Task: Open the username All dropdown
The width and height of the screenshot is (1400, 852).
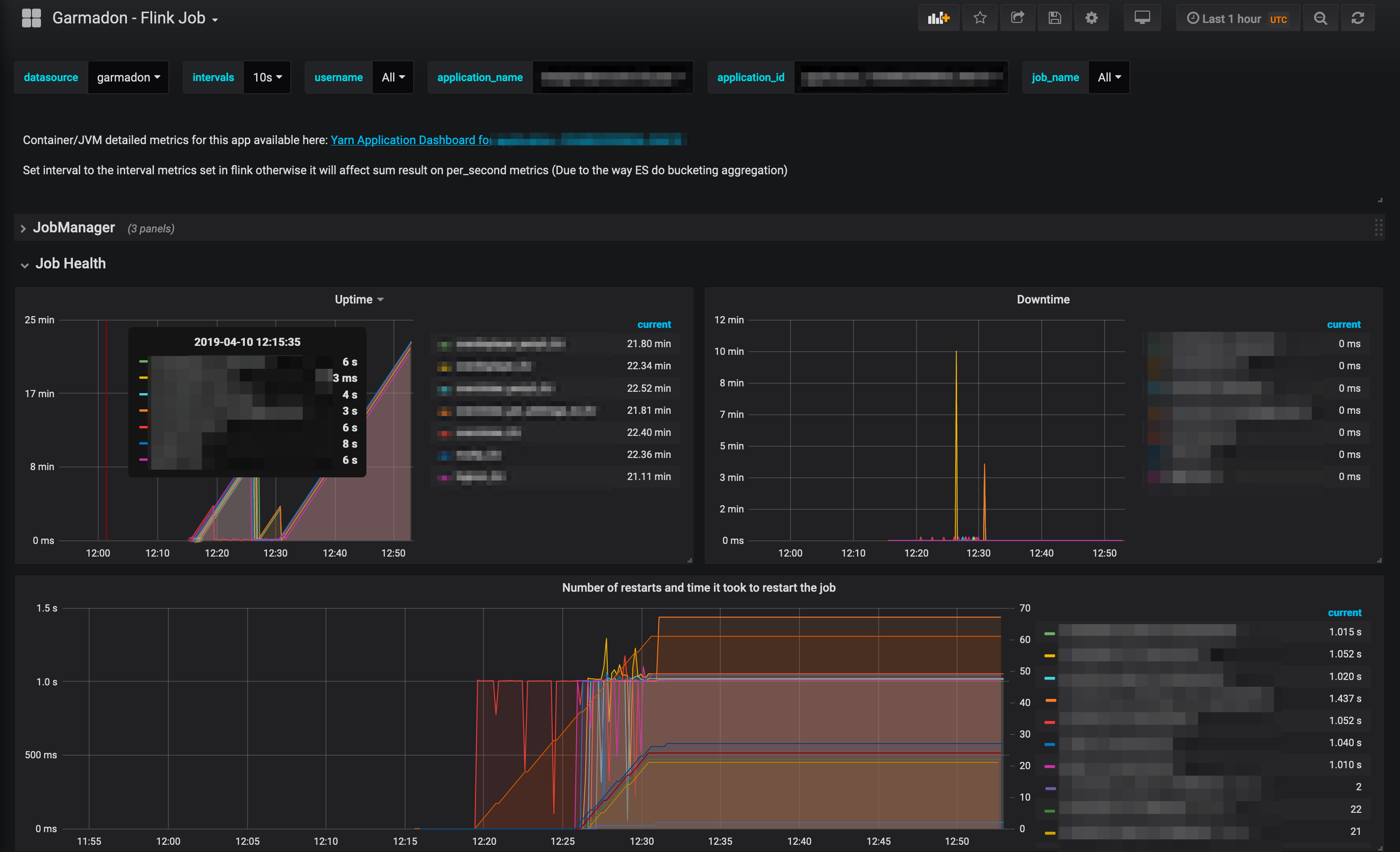Action: [x=393, y=77]
